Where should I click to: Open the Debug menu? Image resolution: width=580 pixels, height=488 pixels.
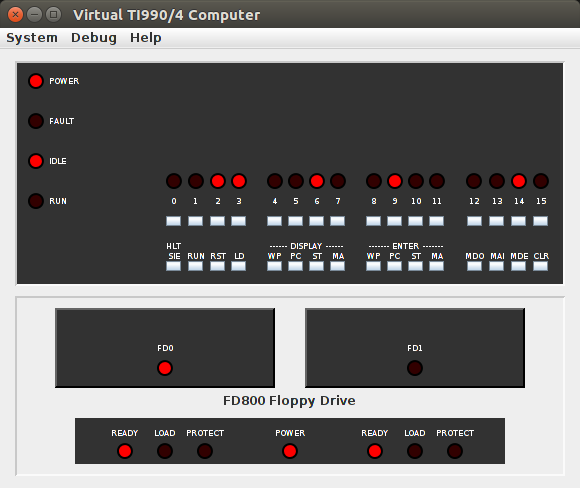click(94, 38)
